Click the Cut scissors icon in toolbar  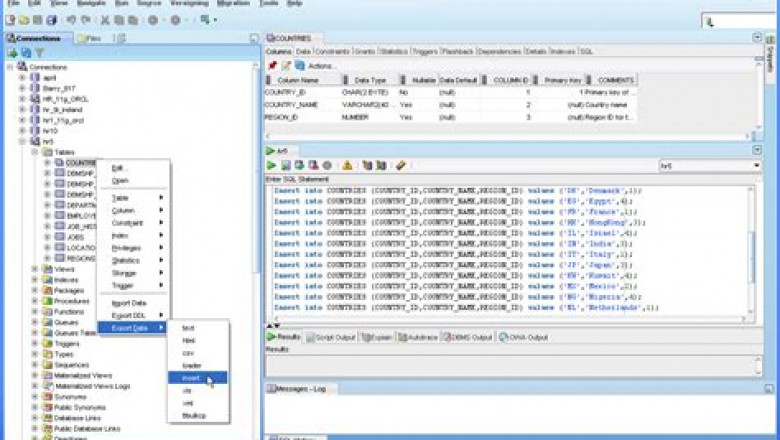click(x=103, y=19)
